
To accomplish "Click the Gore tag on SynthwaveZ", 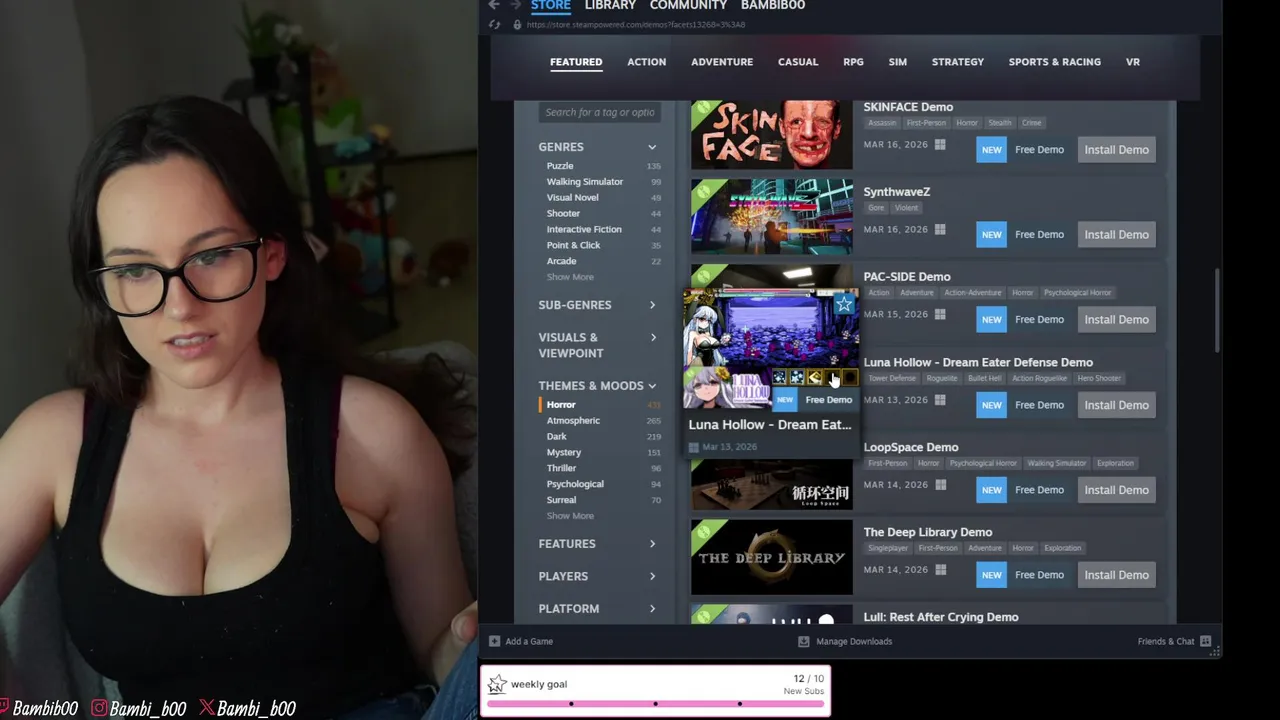I will [x=876, y=208].
